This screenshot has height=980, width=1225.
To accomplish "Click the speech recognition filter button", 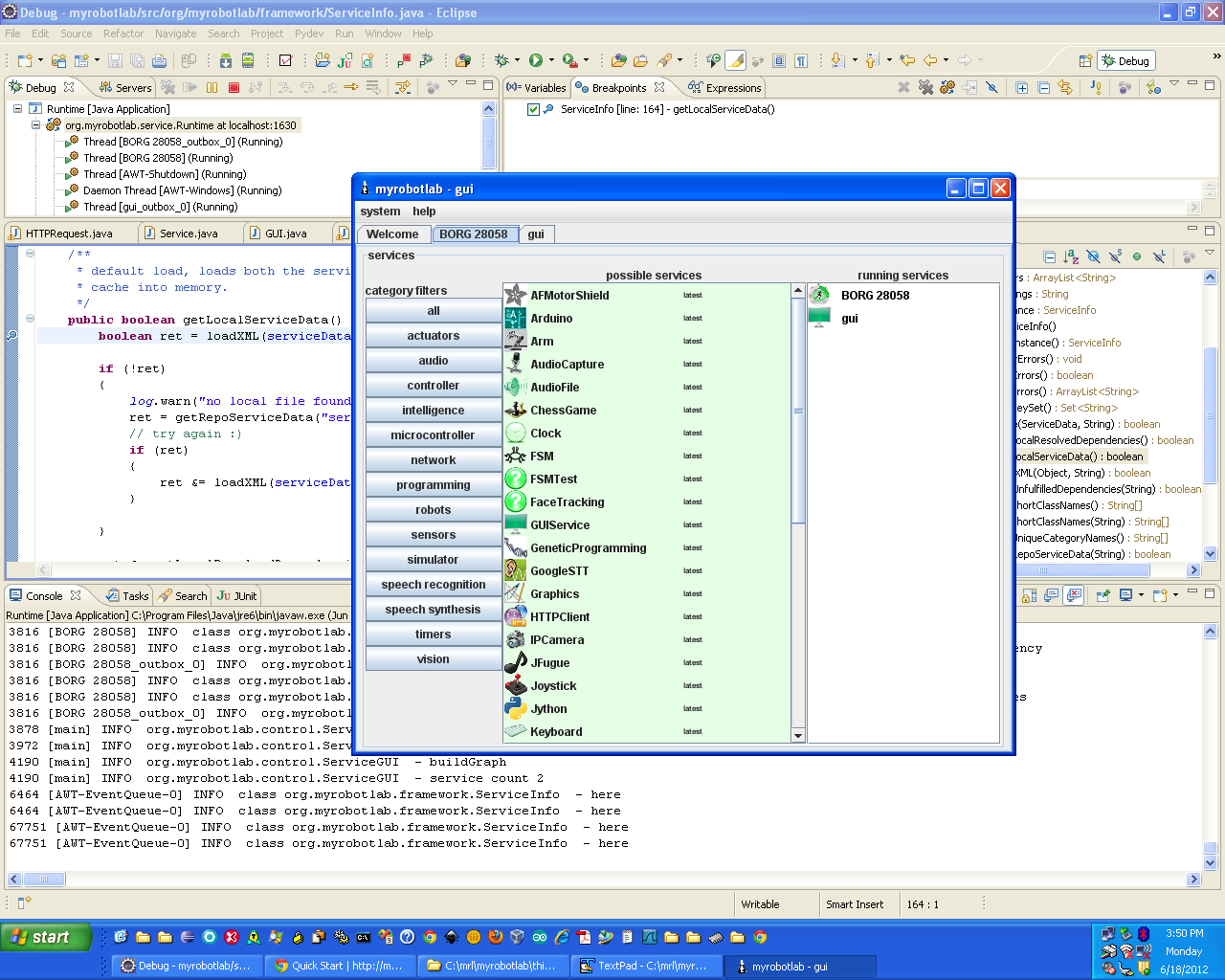I will (434, 585).
